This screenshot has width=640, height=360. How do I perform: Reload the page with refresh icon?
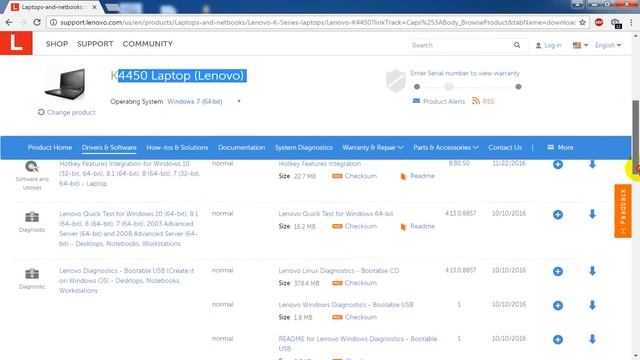37,22
